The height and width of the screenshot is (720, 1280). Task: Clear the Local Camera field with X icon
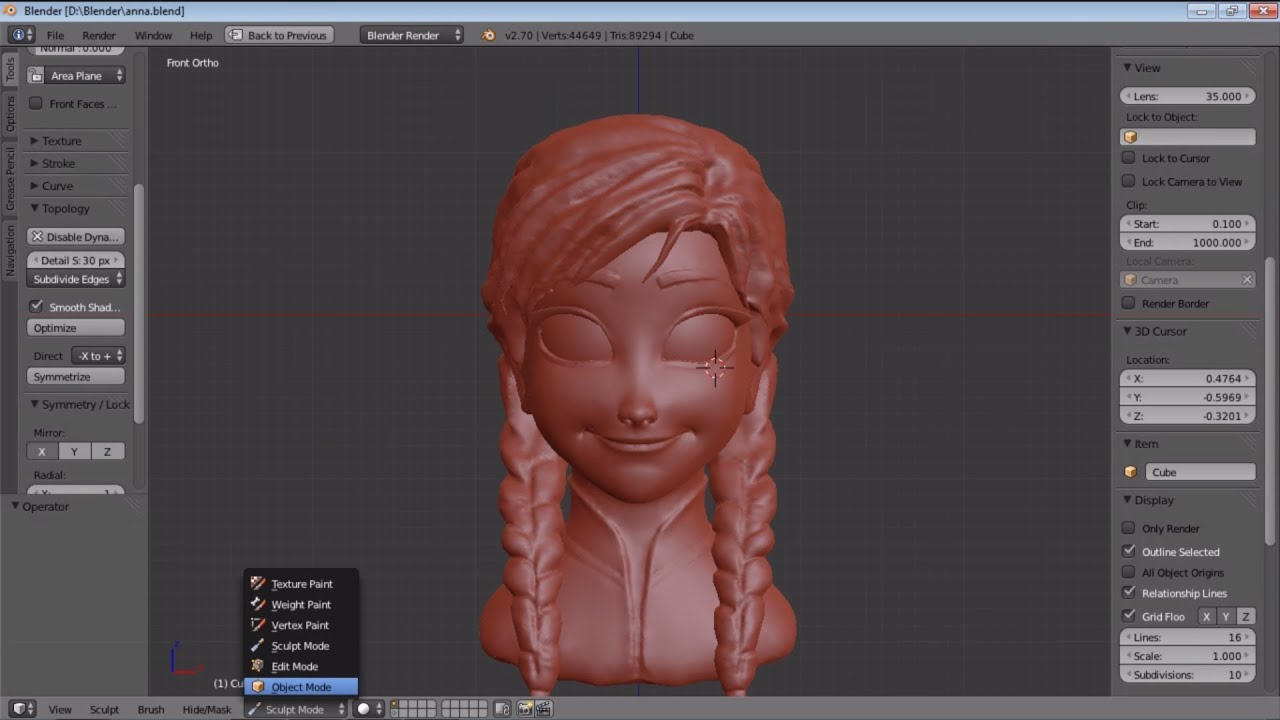coord(1247,280)
